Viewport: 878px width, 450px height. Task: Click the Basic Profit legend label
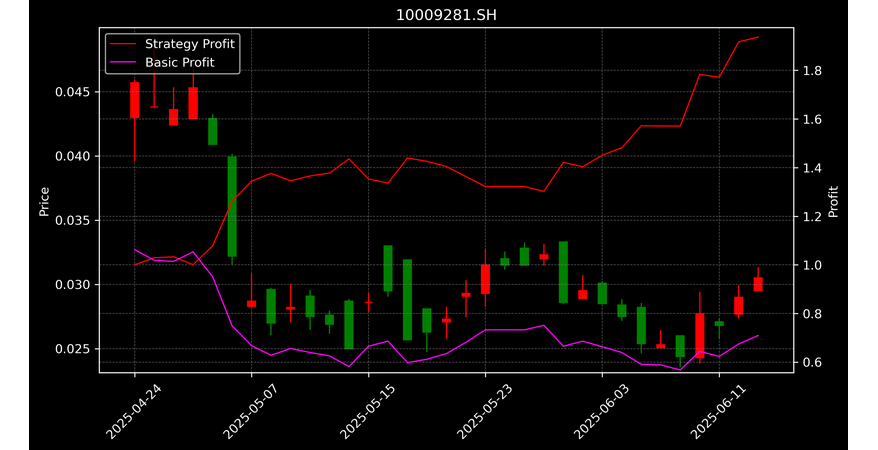(x=180, y=62)
